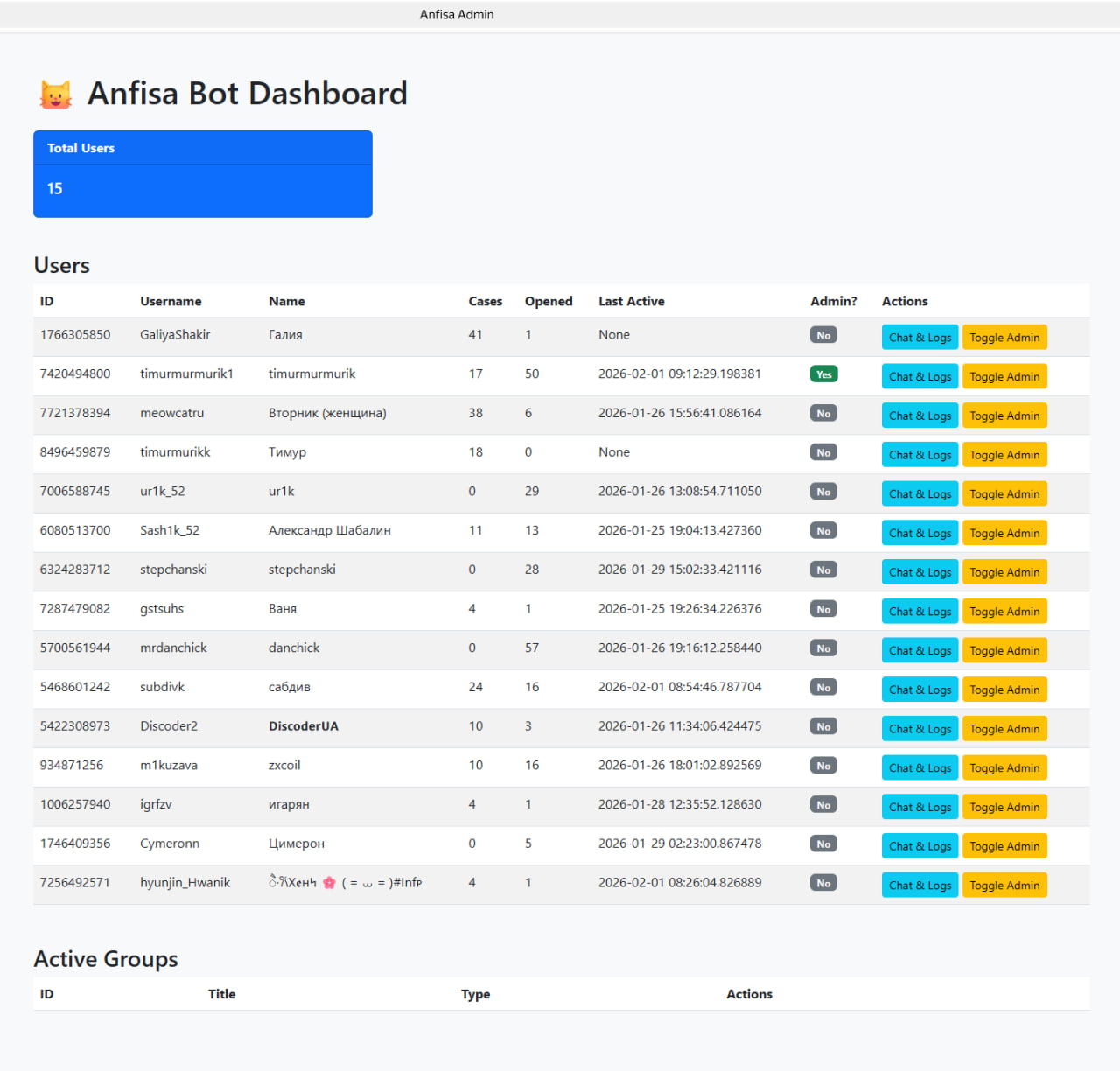Image resolution: width=1120 pixels, height=1071 pixels.
Task: Open Chat & Logs for Discoder2
Action: click(x=920, y=729)
